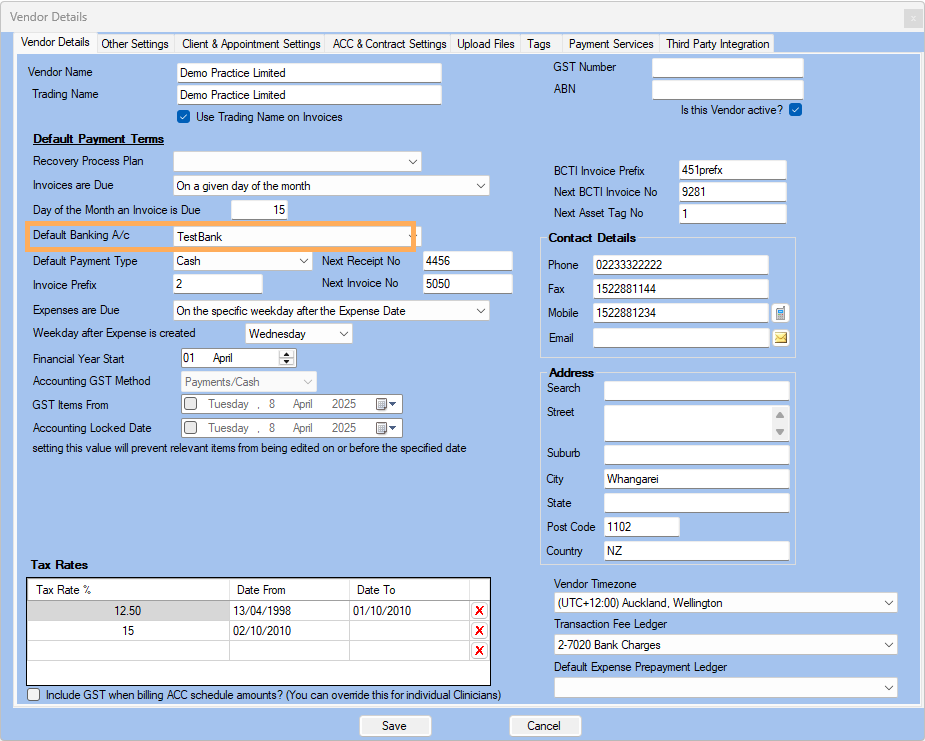Toggle Use Trading Name on Invoices checkbox

coord(184,117)
